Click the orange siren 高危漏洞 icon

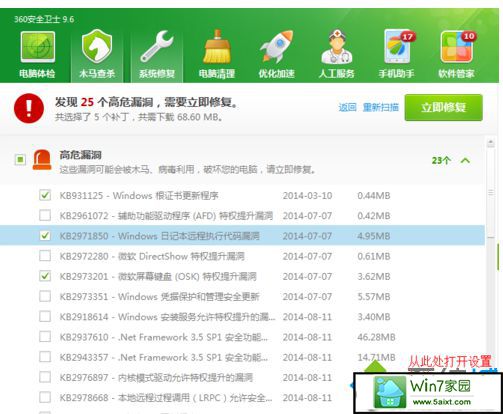coord(42,160)
